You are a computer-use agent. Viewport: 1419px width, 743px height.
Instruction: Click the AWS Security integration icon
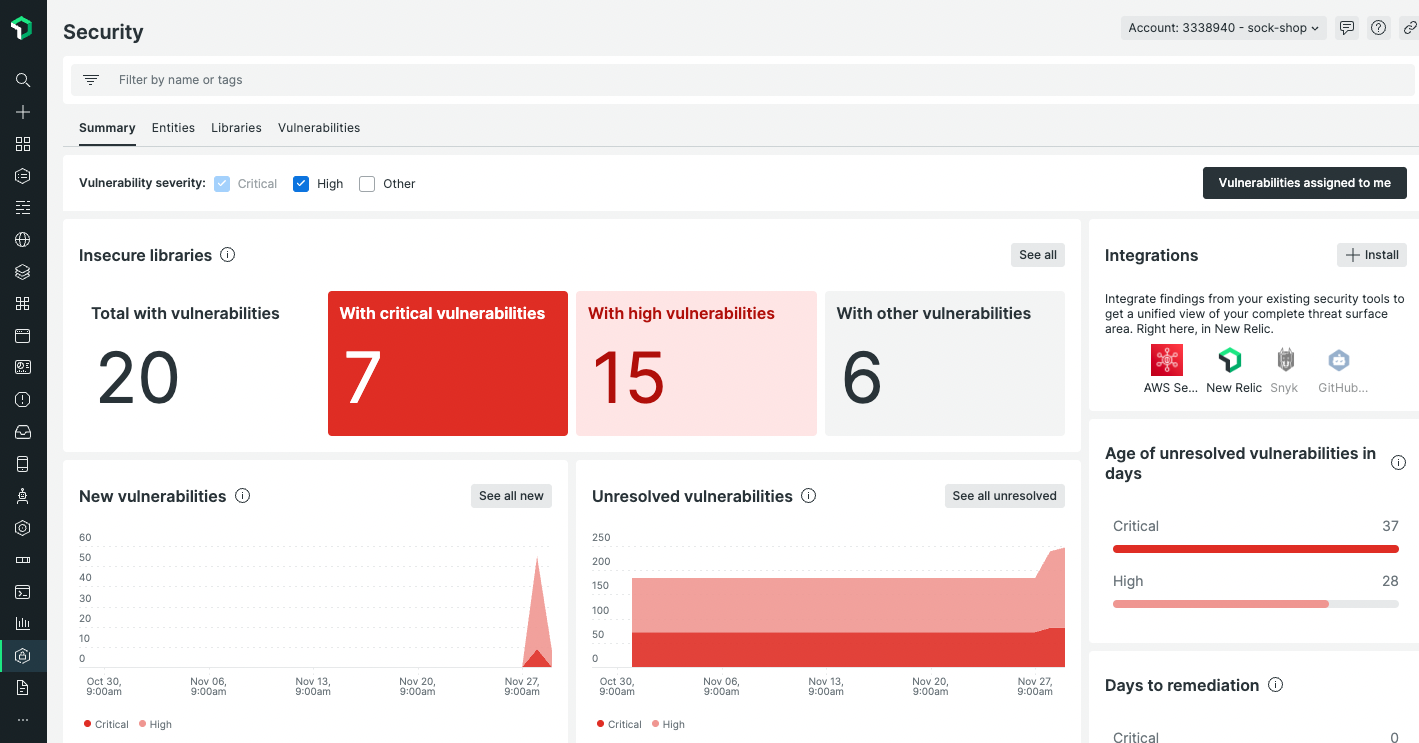click(1166, 360)
